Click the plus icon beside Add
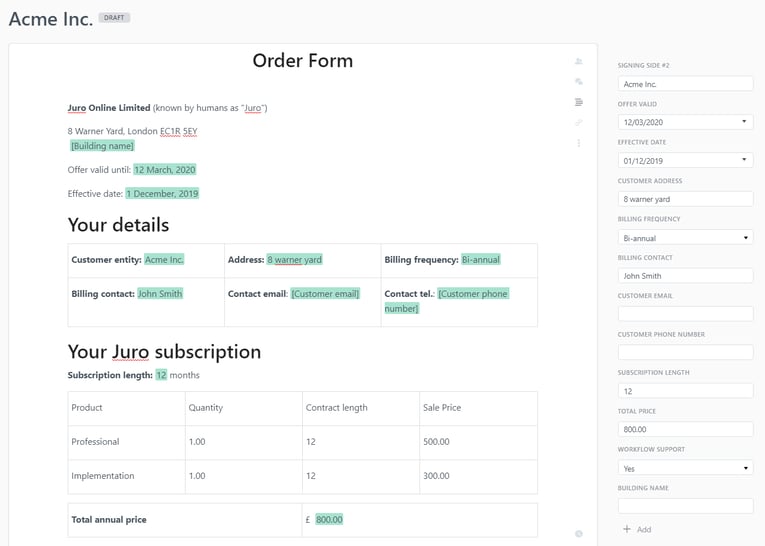Image resolution: width=765 pixels, height=546 pixels. 627,529
